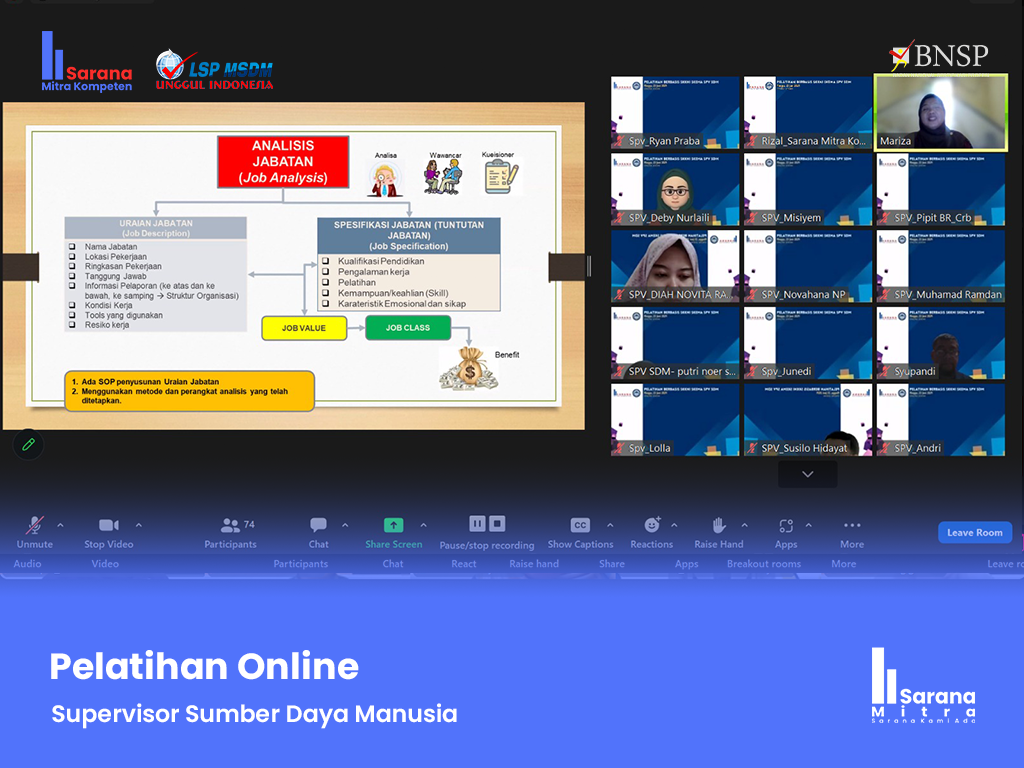Raise Hand in the meeting
The image size is (1024, 768).
(718, 526)
